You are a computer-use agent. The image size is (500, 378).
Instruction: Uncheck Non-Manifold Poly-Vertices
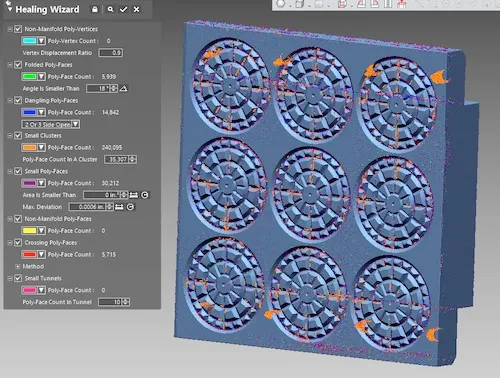coord(18,29)
